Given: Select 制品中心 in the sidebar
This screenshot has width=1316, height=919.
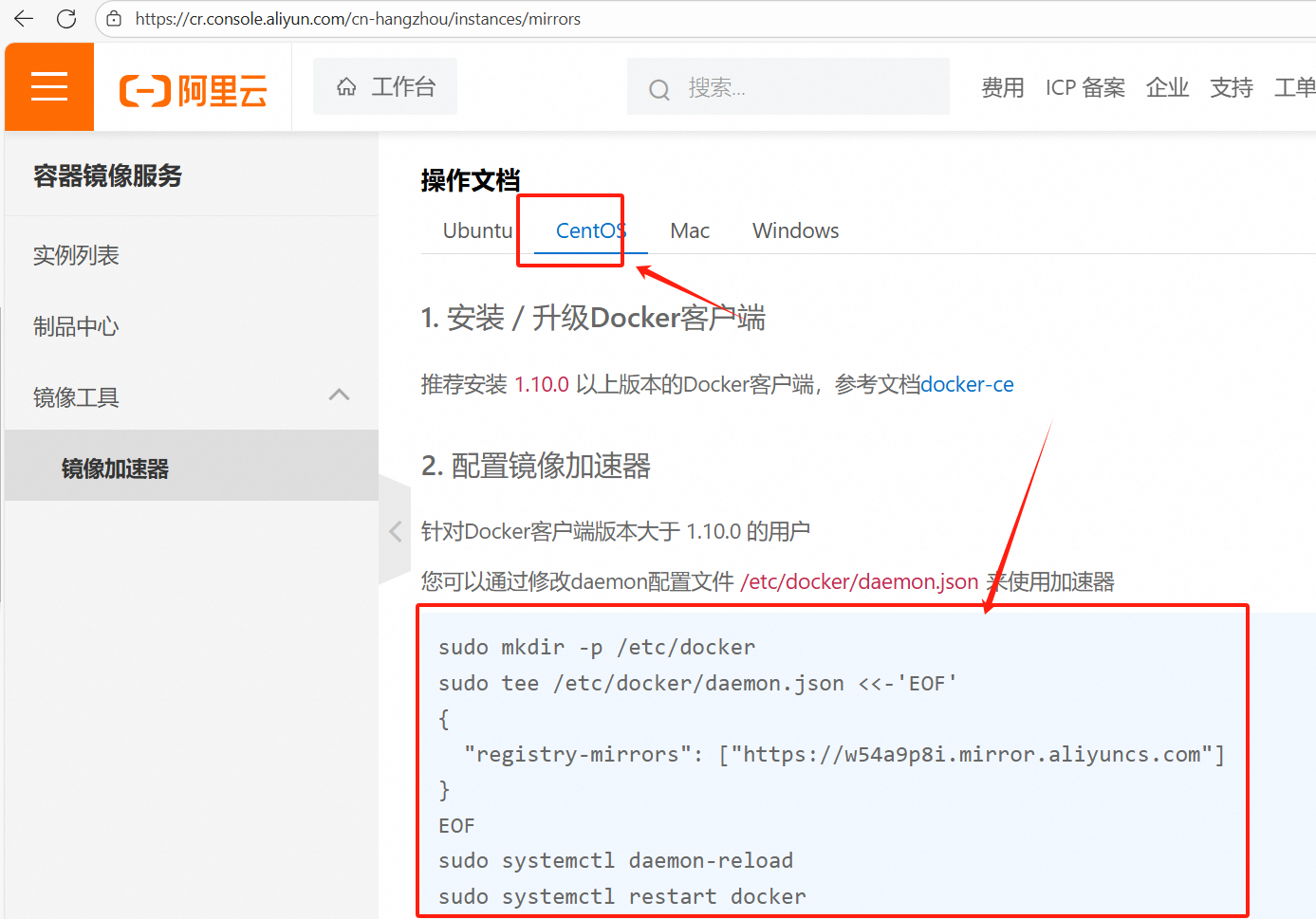Looking at the screenshot, I should 192,326.
